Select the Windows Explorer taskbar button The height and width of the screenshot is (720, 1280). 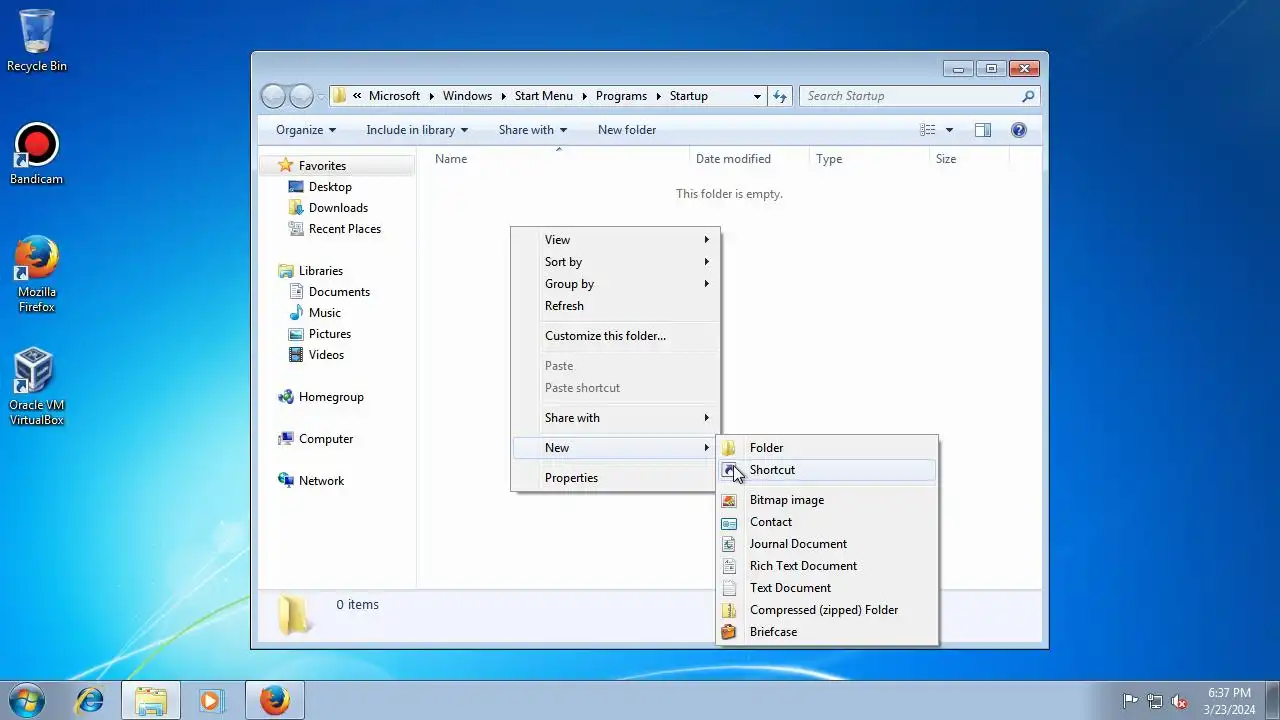point(151,700)
